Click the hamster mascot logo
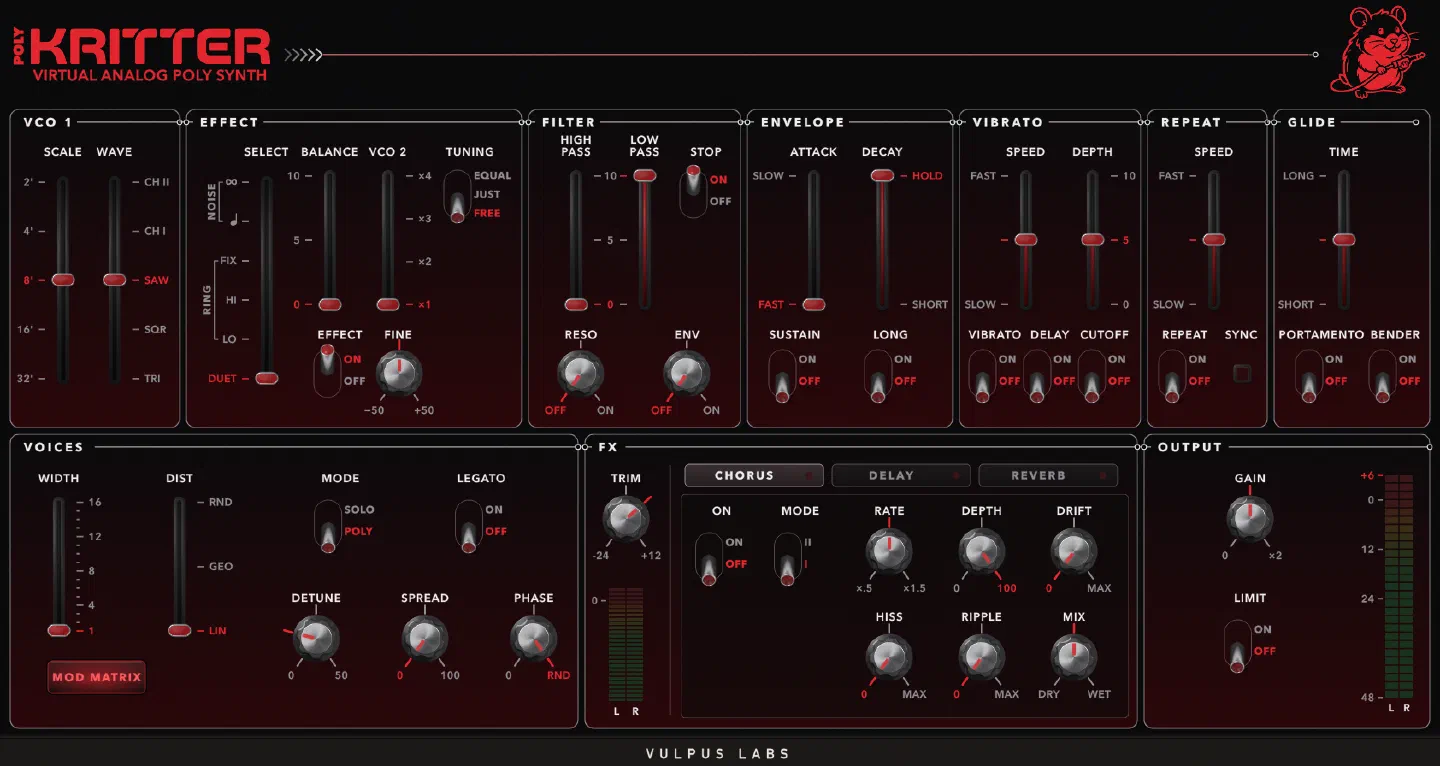1440x766 pixels. (1376, 52)
